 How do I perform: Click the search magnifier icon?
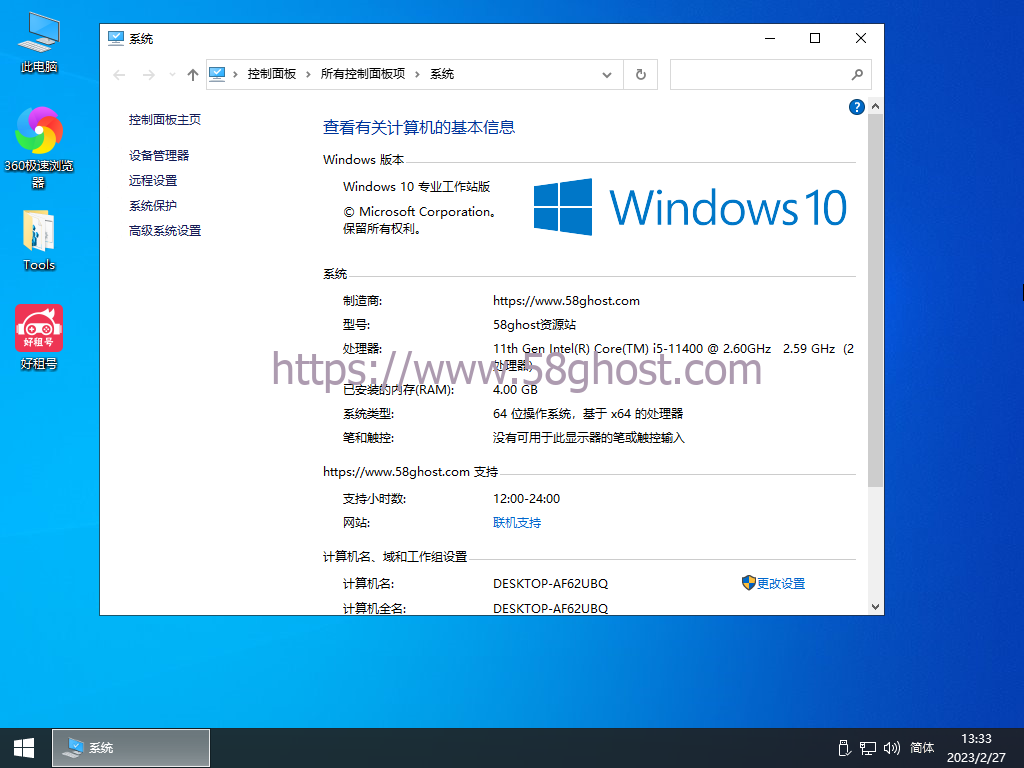(x=857, y=74)
